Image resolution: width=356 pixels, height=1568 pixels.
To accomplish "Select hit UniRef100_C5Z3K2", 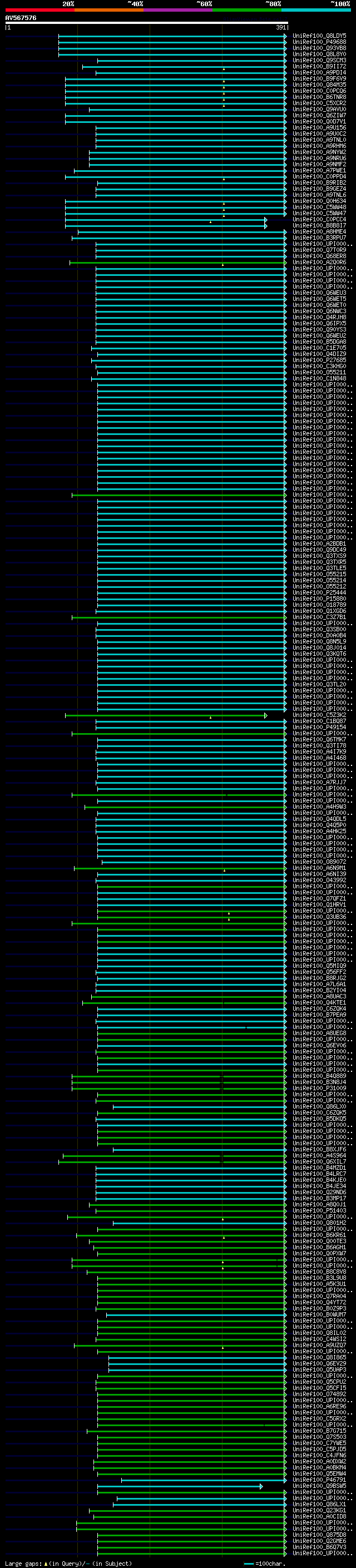I will 319,715.
